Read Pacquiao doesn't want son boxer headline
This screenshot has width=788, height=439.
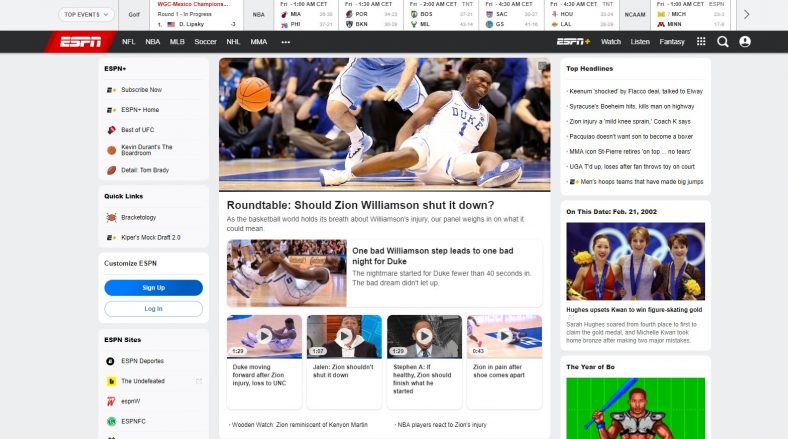(x=631, y=137)
